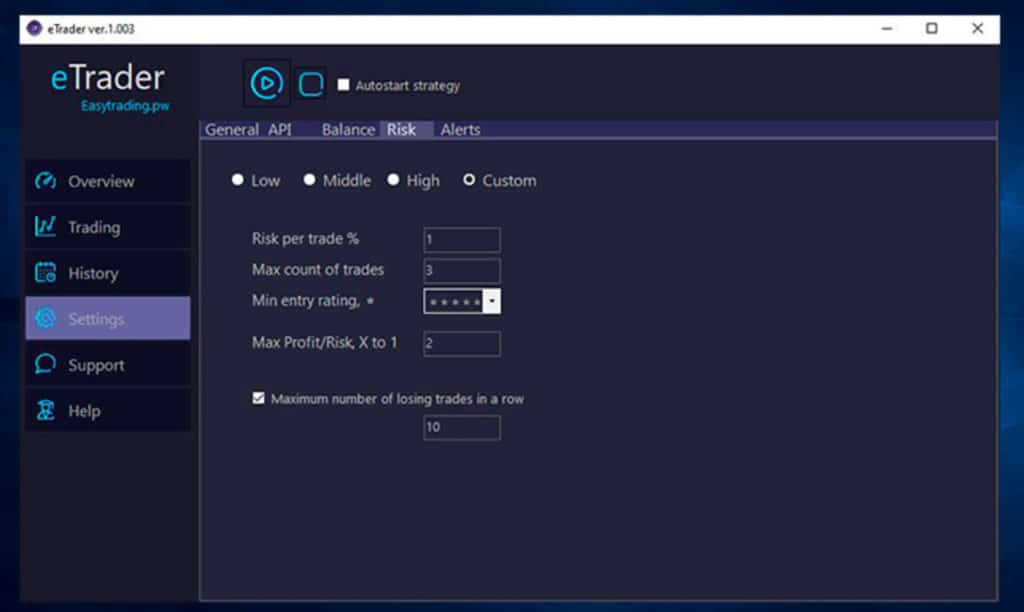Open Overview via its gauge icon
Screen dimensions: 1024x612
45,181
